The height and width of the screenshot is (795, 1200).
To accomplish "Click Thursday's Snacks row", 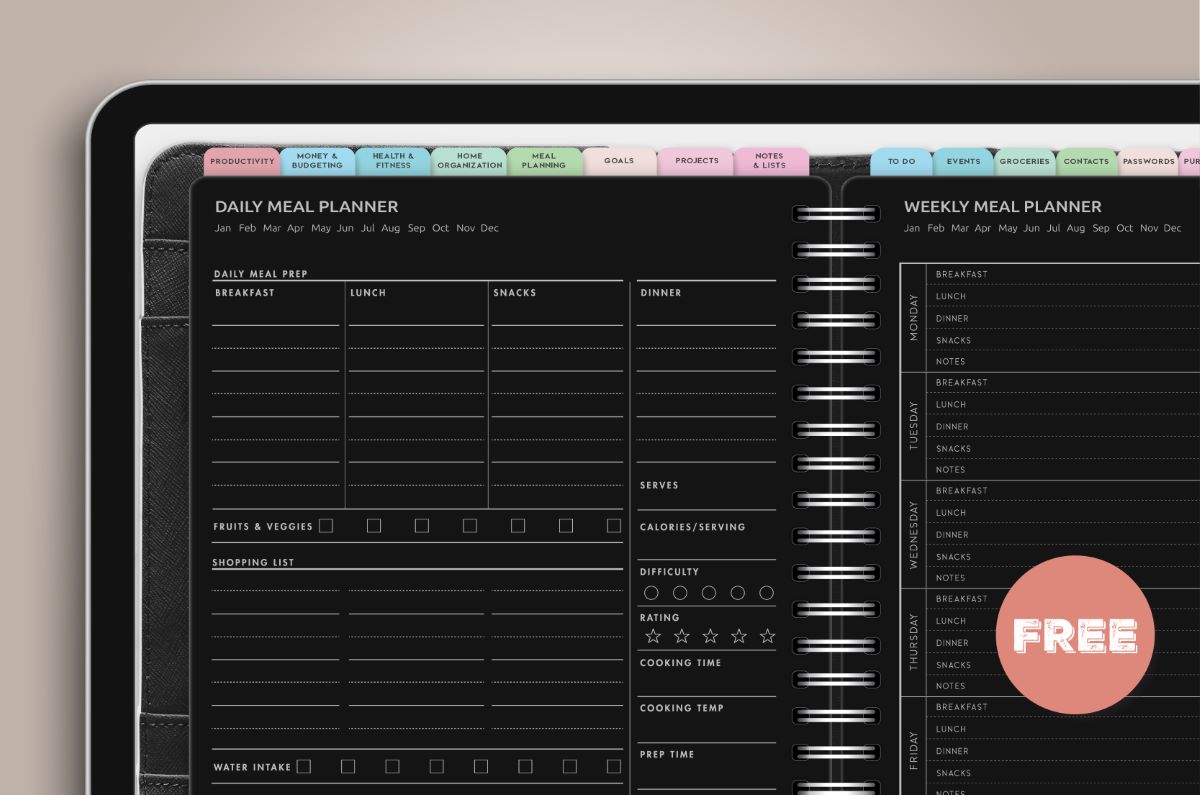I will tap(1064, 664).
